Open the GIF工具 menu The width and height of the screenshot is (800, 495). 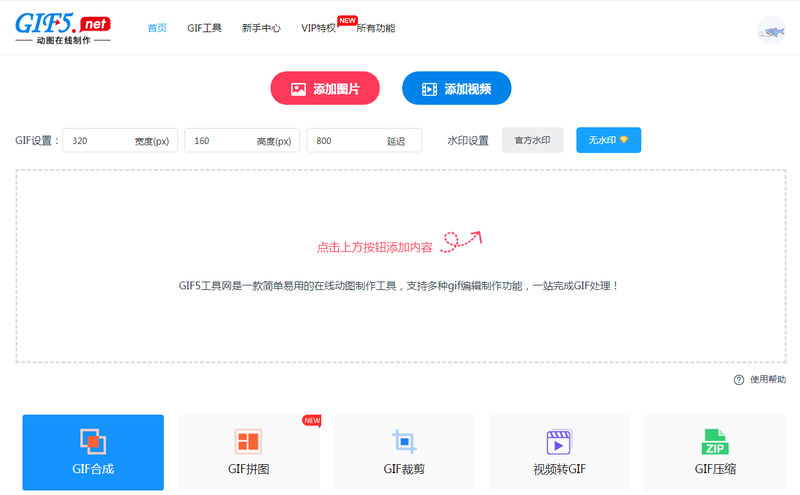(x=204, y=28)
